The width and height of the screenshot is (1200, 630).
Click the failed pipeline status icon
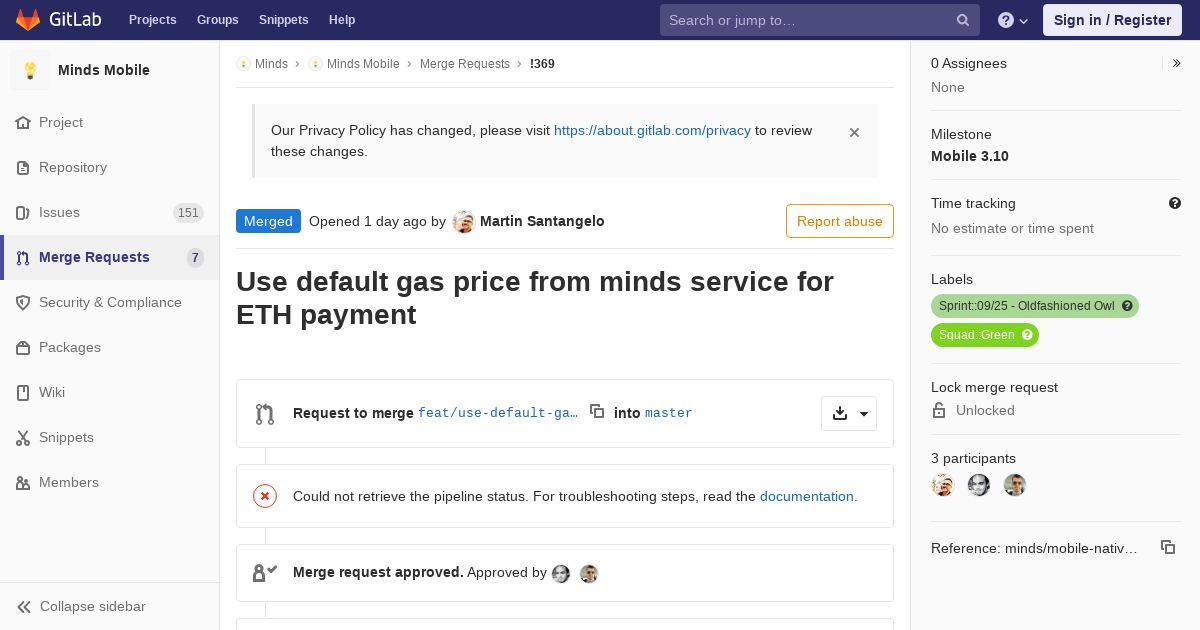265,496
